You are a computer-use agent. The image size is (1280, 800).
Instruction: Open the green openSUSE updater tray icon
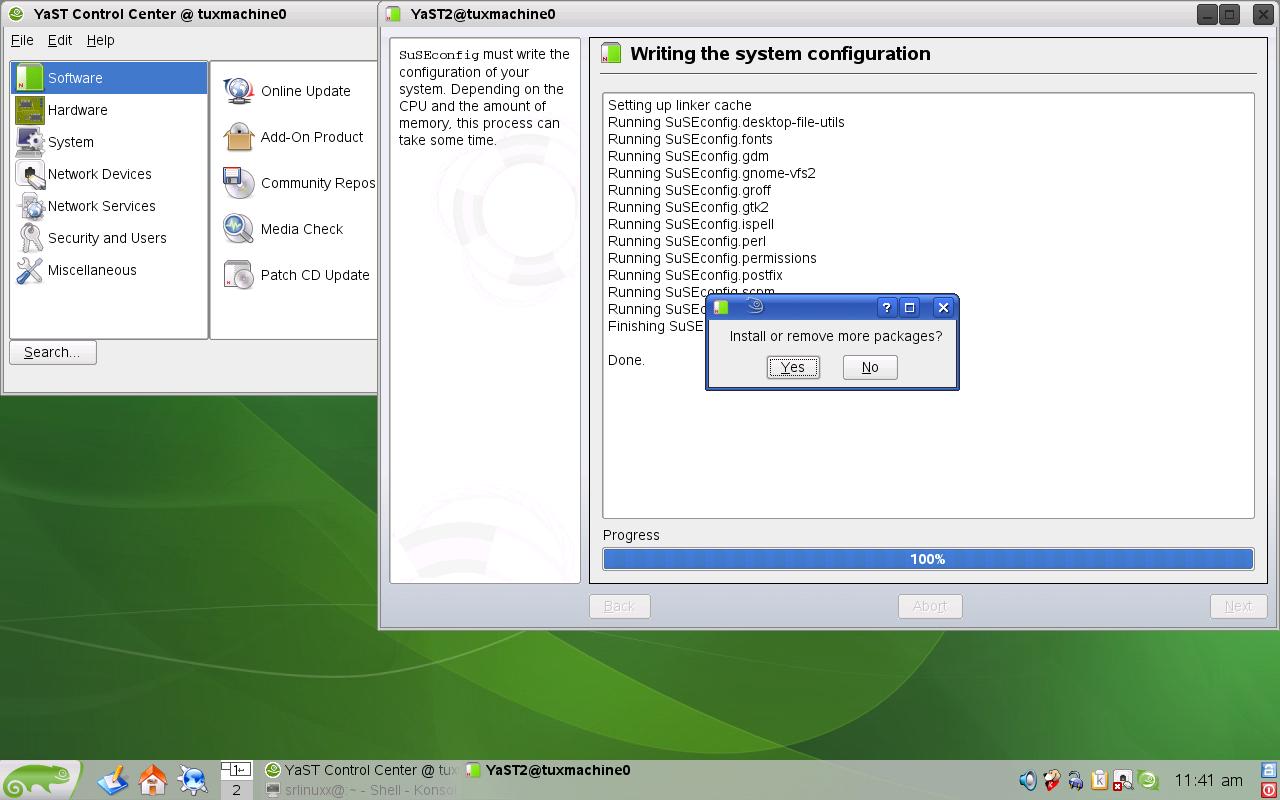coord(1148,780)
